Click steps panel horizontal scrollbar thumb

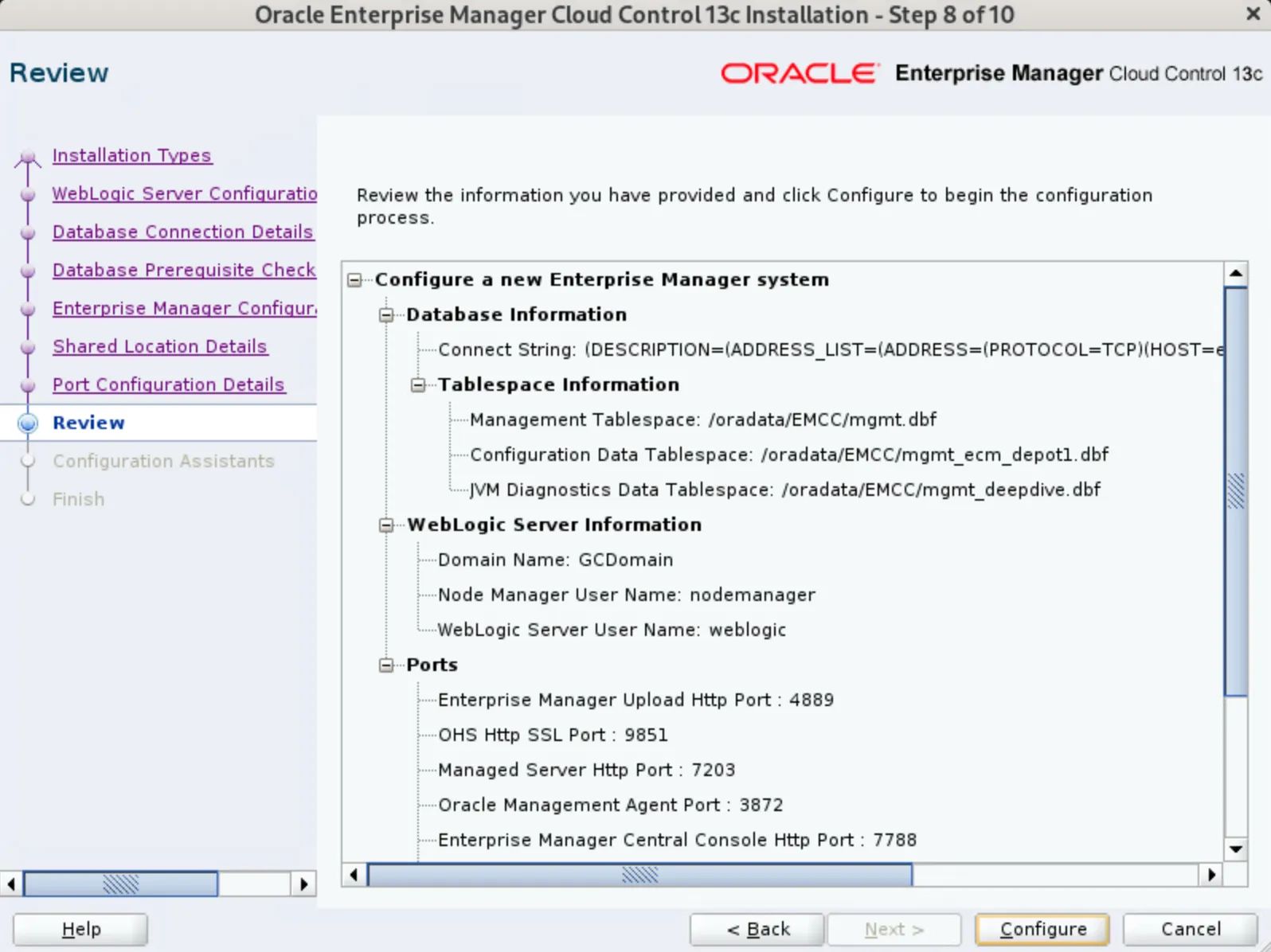(120, 884)
